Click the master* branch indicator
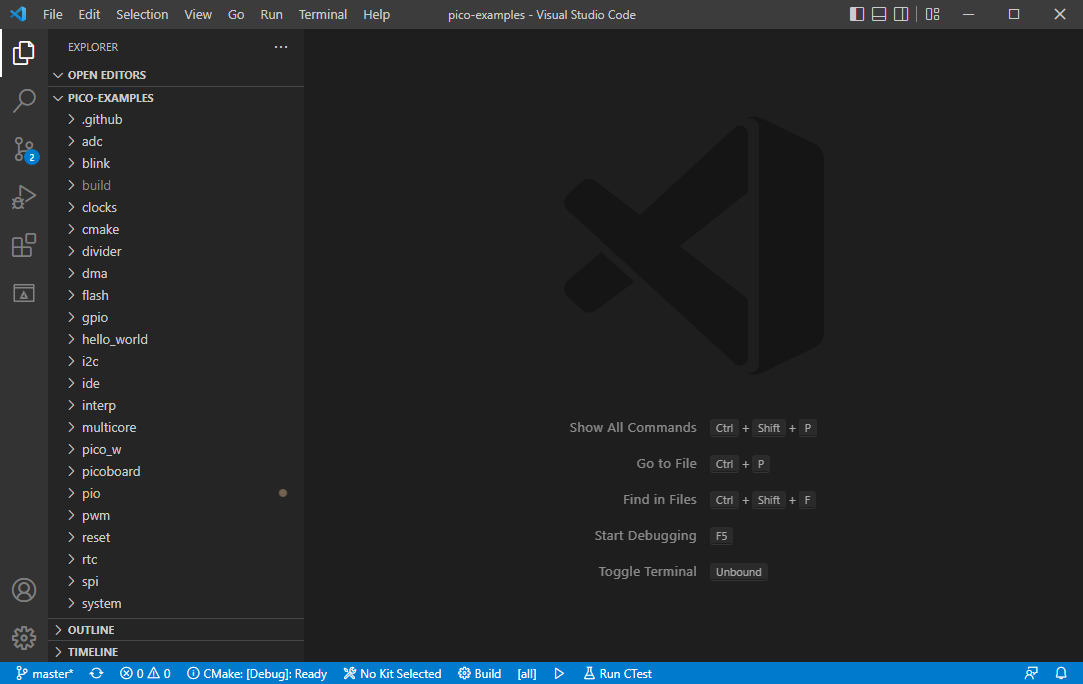 [x=44, y=674]
